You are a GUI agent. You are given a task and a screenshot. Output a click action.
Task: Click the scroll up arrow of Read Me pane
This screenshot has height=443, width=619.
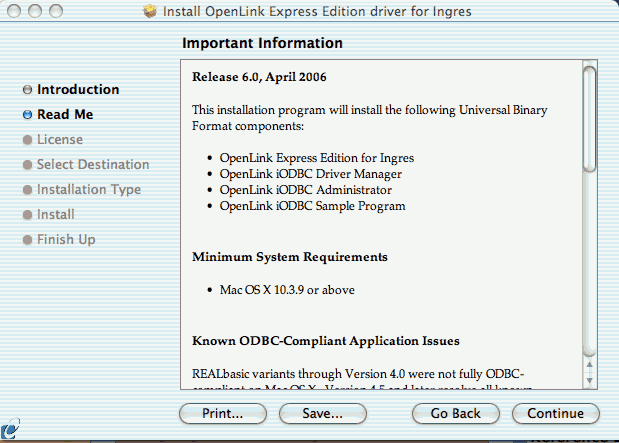click(x=589, y=364)
